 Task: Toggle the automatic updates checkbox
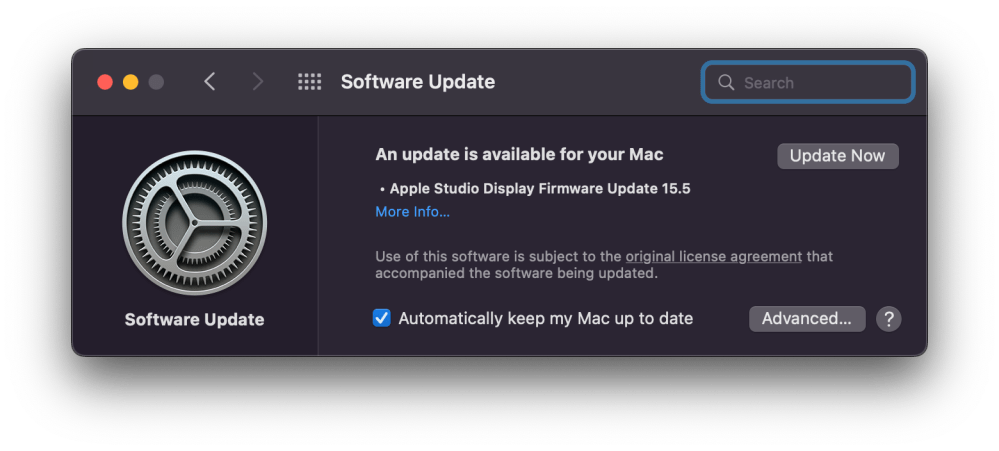381,318
